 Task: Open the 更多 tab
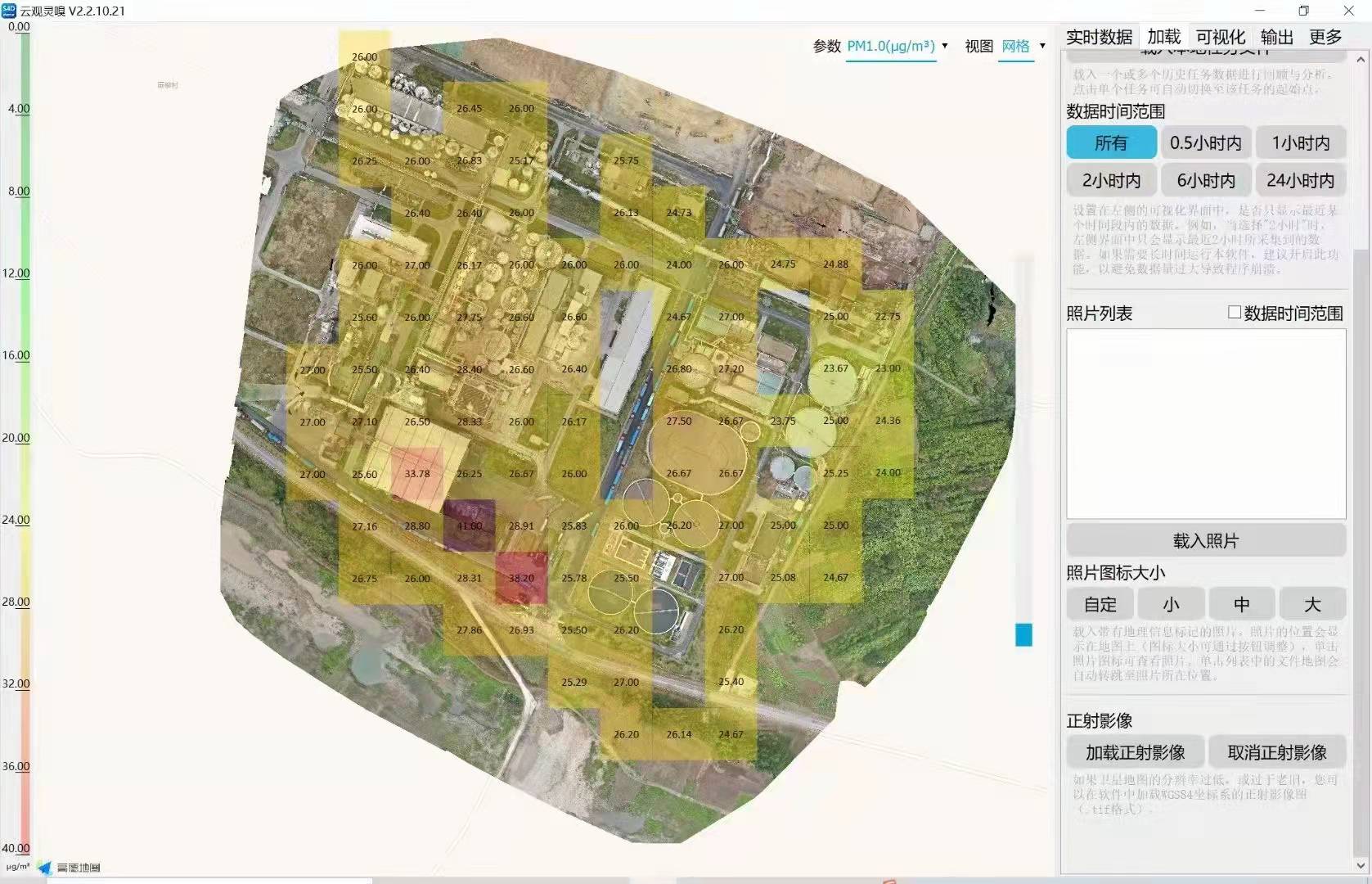click(1325, 37)
